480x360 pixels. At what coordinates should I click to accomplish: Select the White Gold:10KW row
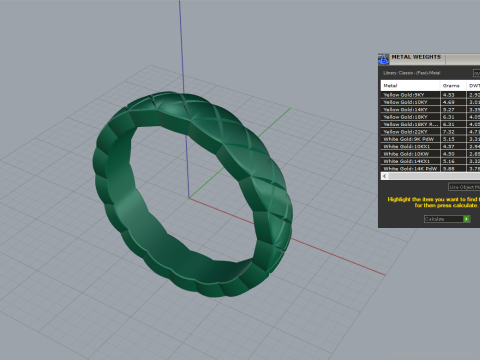pos(430,154)
